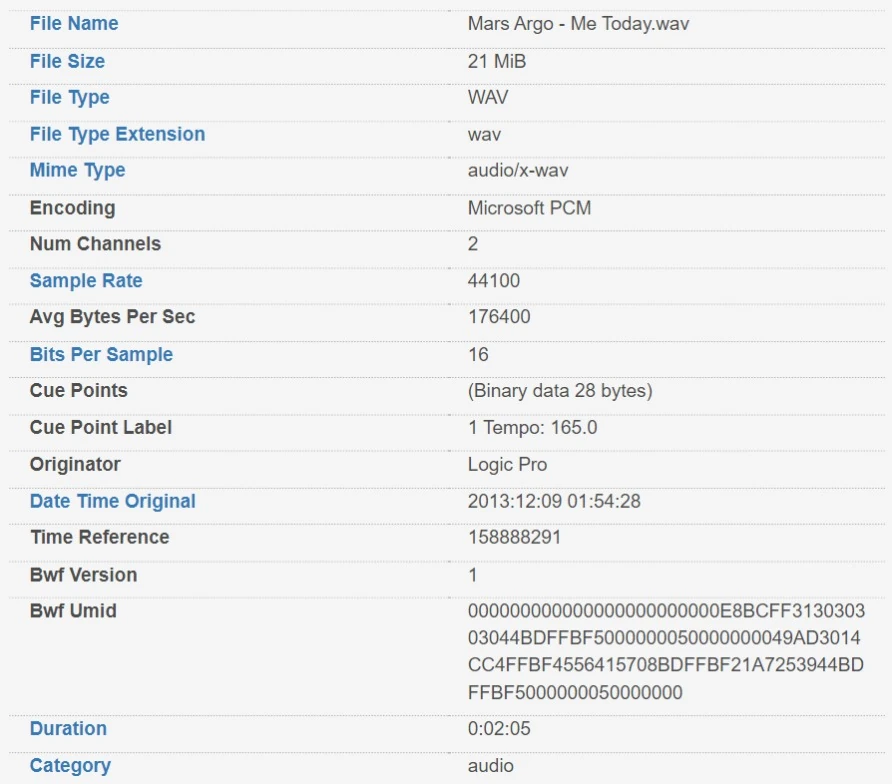Select the Bwf Umid hex value
The image size is (892, 784).
point(666,651)
